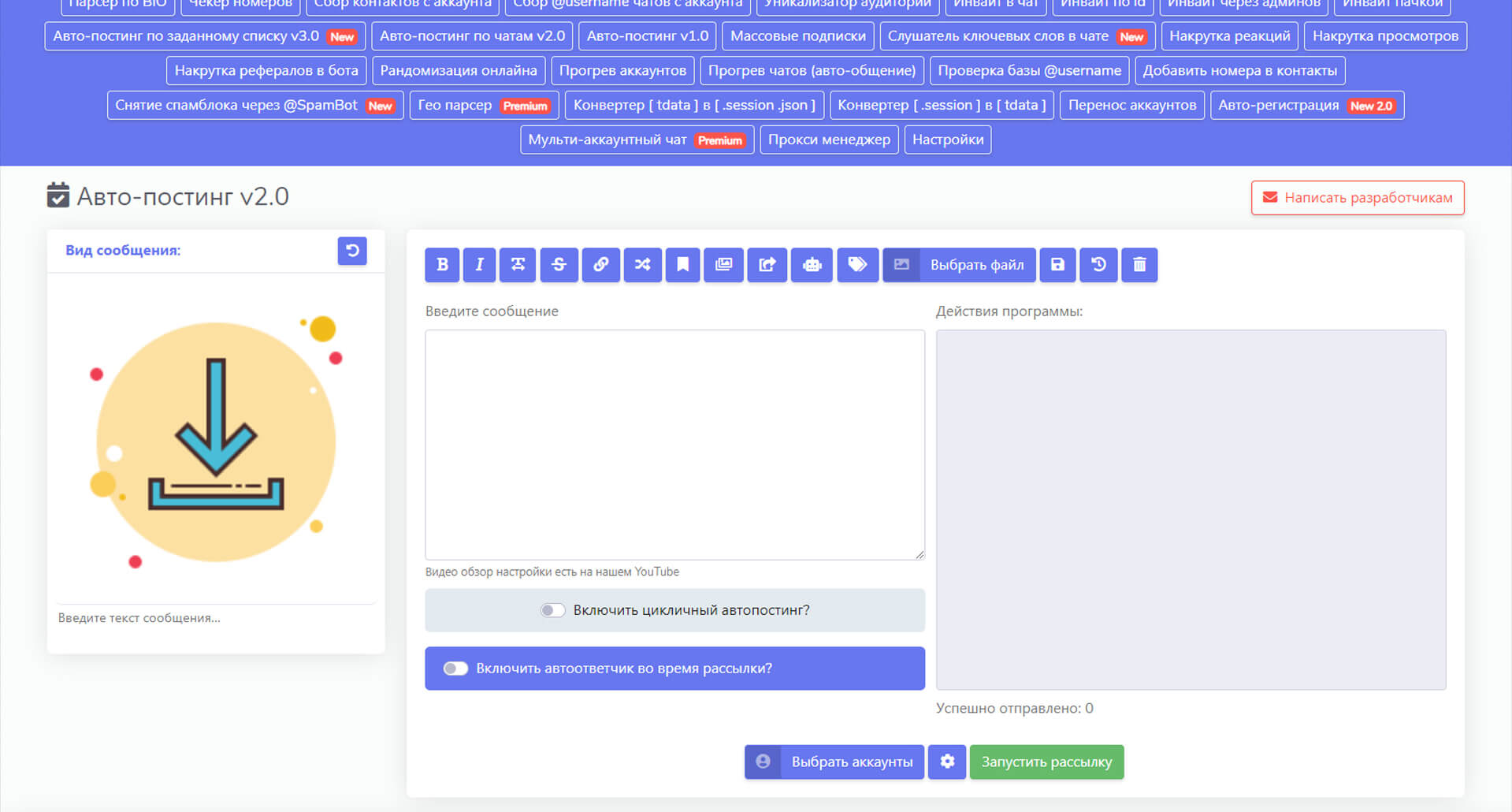Click into the Введите сообщение text area
This screenshot has width=1512, height=812.
(x=674, y=445)
